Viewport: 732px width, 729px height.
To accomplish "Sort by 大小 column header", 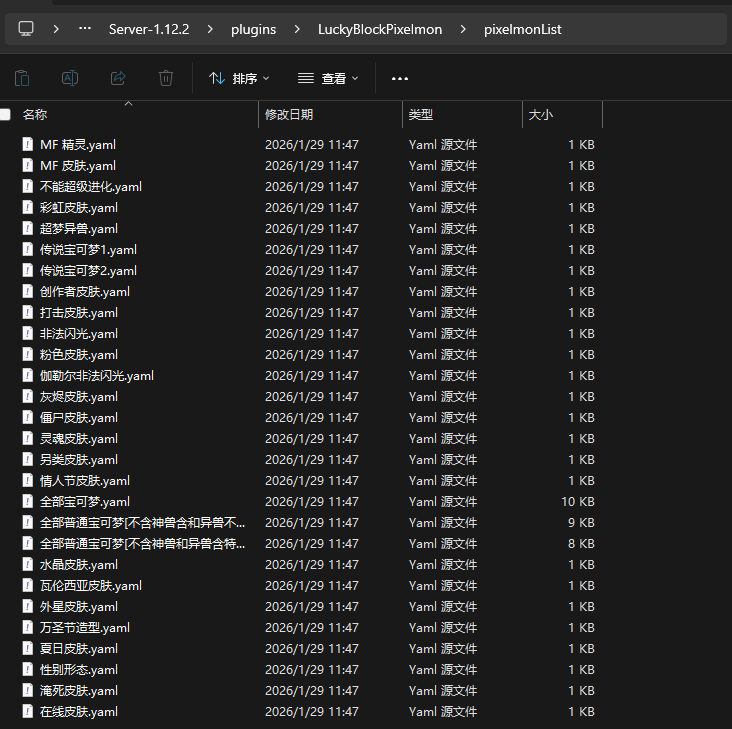I will 540,115.
